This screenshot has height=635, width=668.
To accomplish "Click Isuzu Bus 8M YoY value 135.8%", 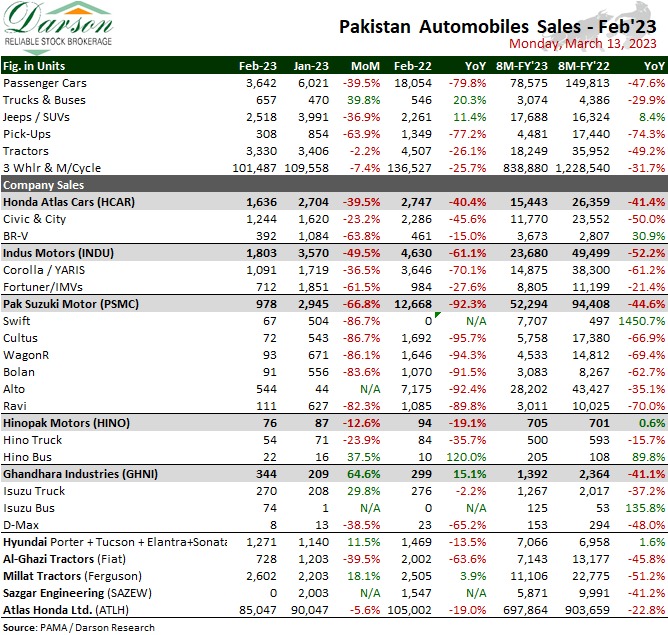I will pos(645,508).
